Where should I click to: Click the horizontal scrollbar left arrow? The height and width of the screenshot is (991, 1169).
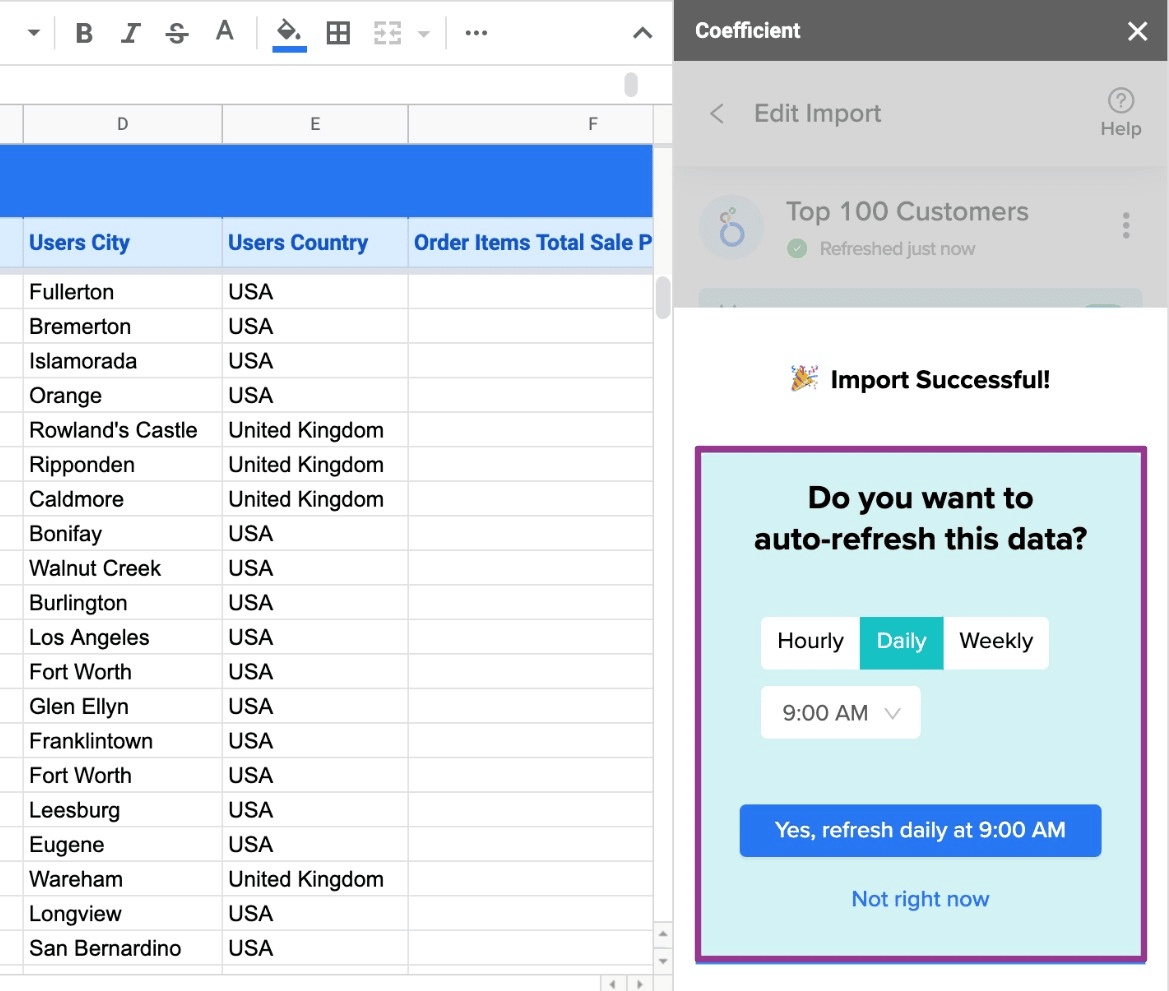[612, 984]
